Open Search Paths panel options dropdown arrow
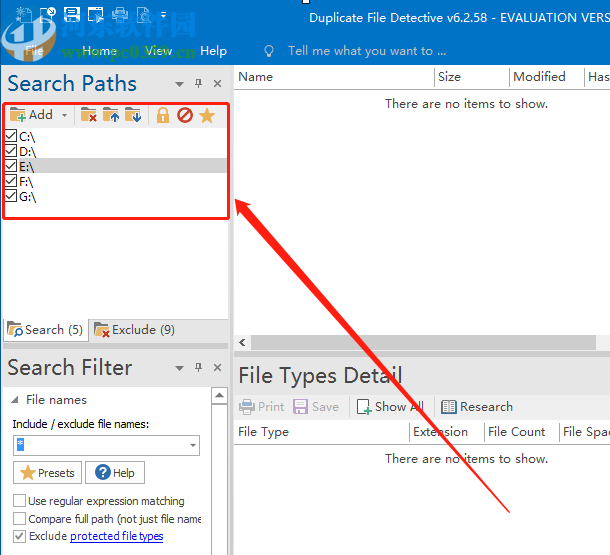This screenshot has width=610, height=555. pyautogui.click(x=179, y=84)
